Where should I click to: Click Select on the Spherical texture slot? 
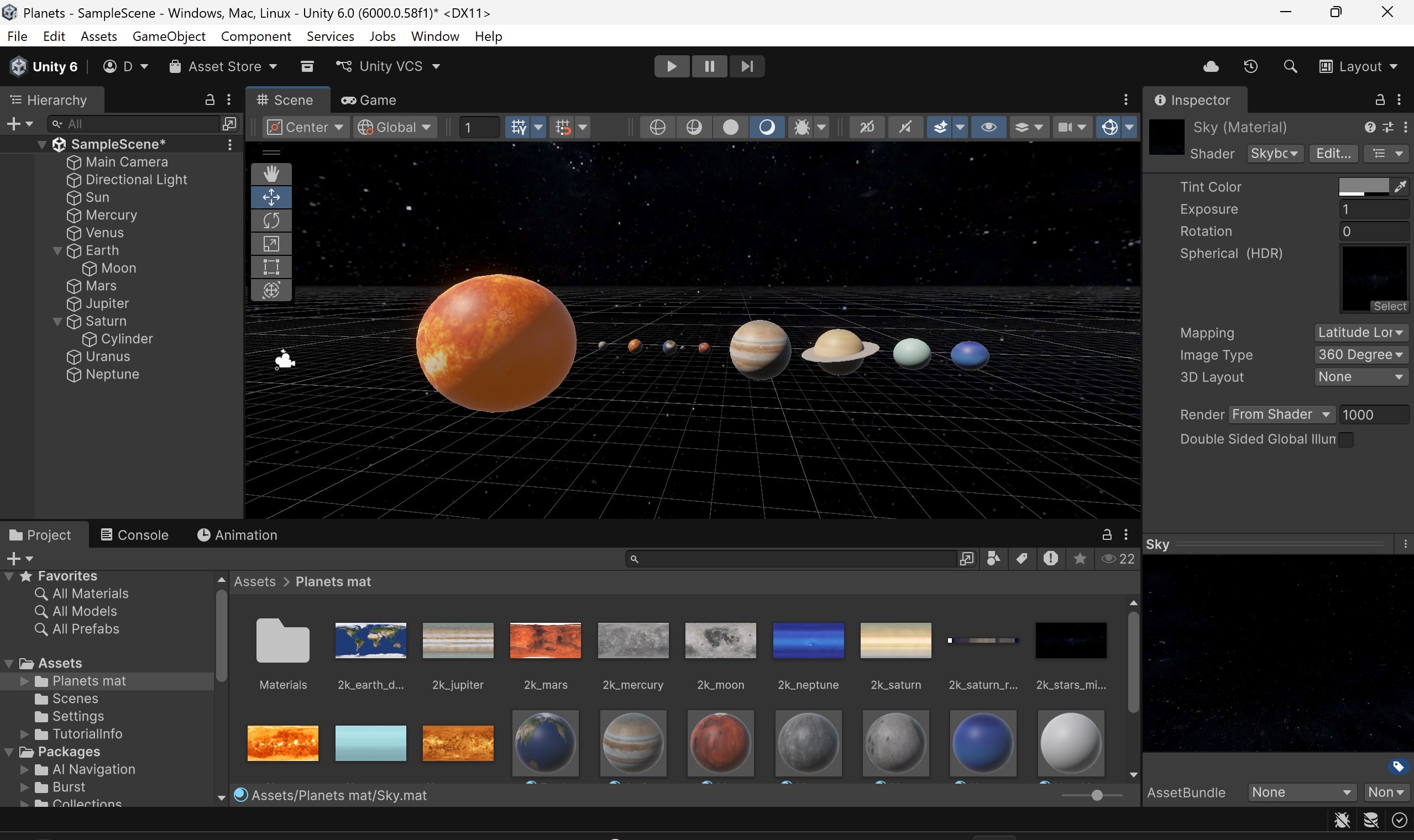[1389, 306]
